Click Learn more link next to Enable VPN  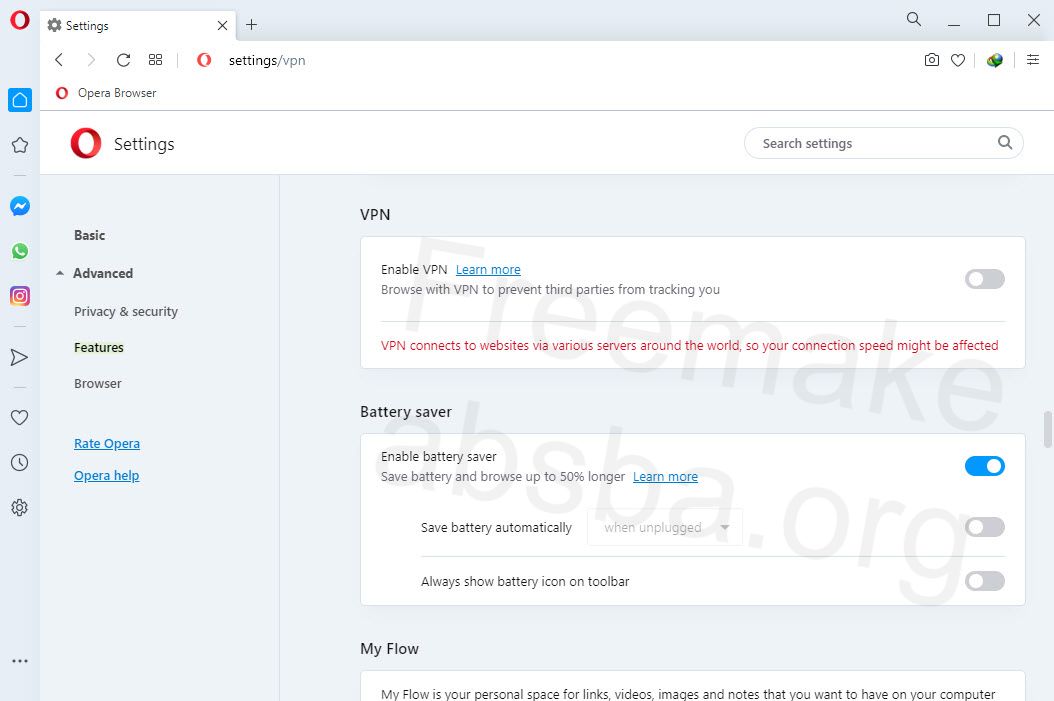click(488, 270)
